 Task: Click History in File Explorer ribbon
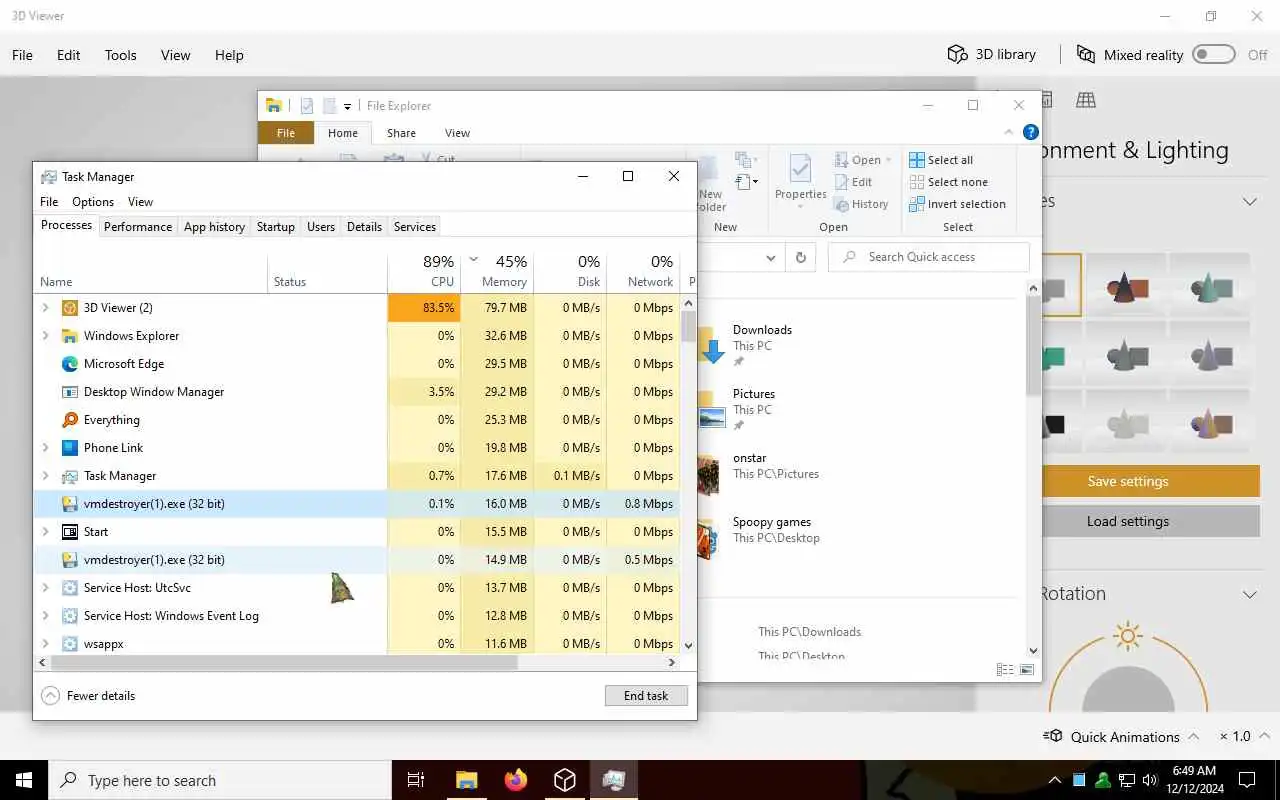(860, 204)
